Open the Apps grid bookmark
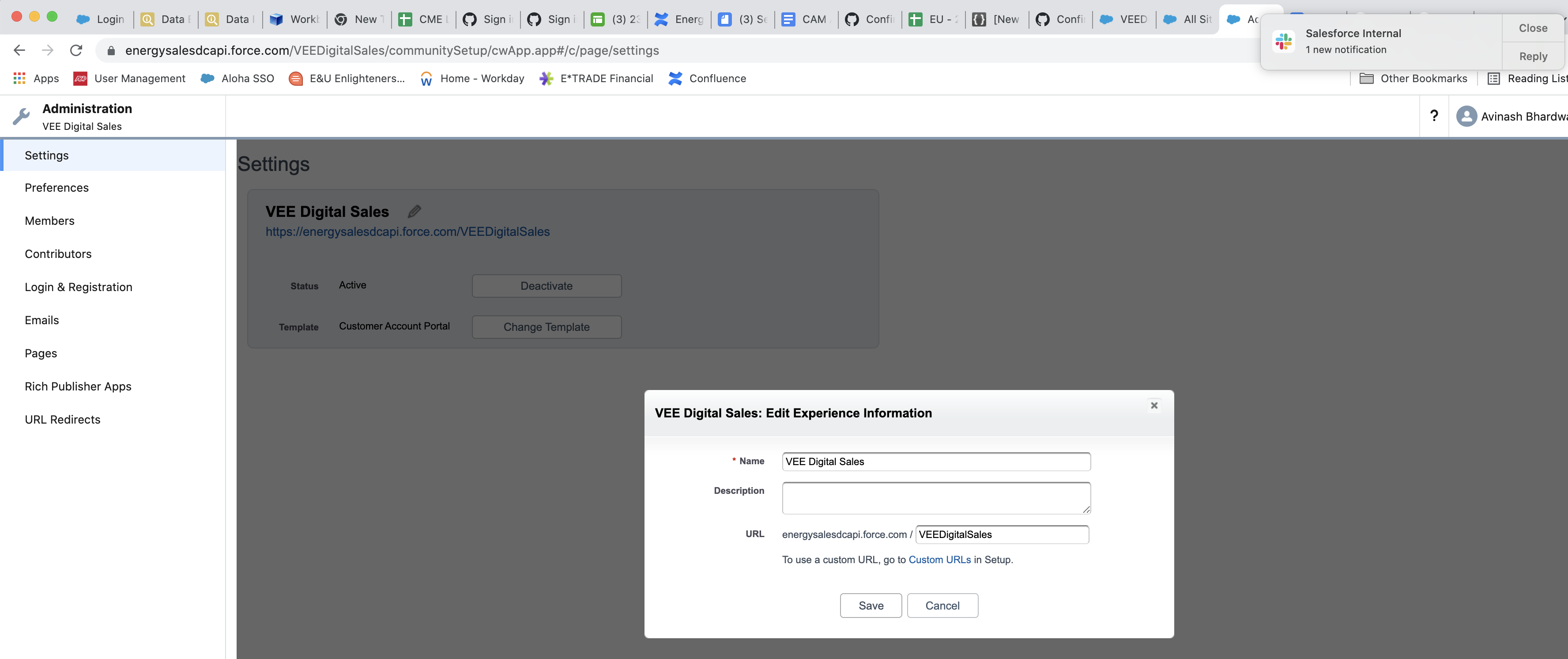Image resolution: width=1568 pixels, height=659 pixels. click(36, 78)
